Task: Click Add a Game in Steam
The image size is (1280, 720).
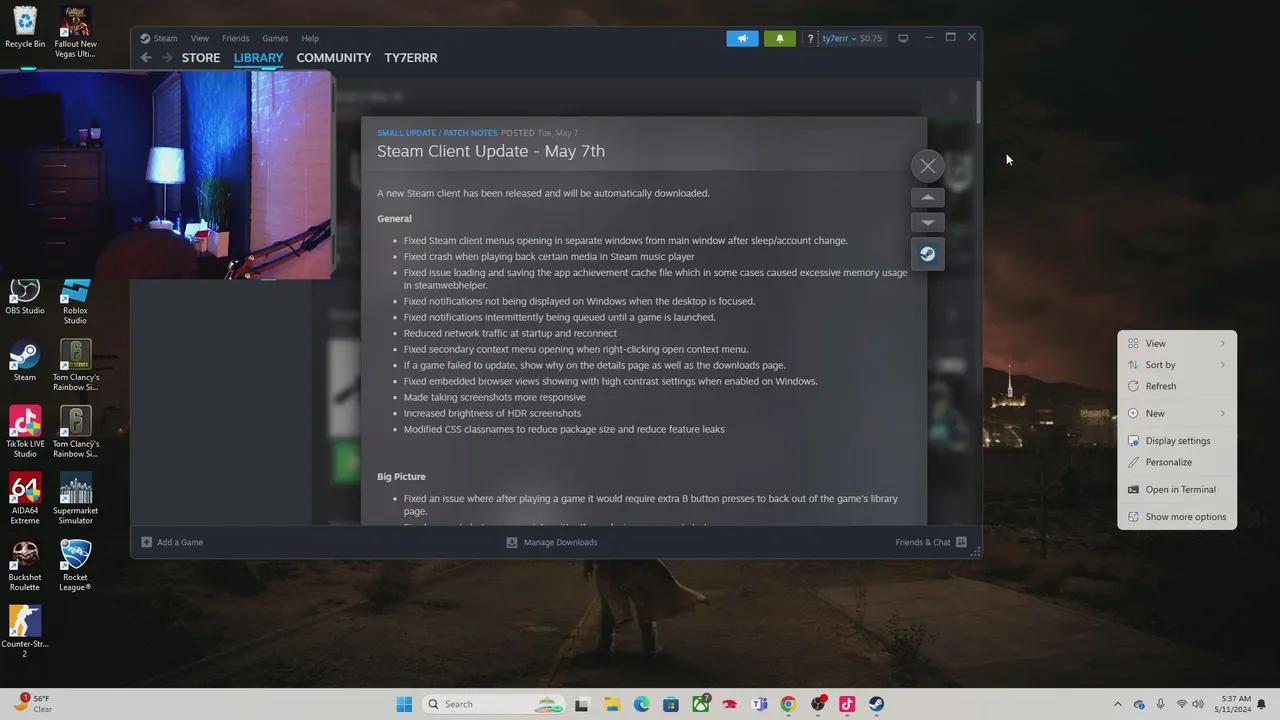Action: coord(172,542)
